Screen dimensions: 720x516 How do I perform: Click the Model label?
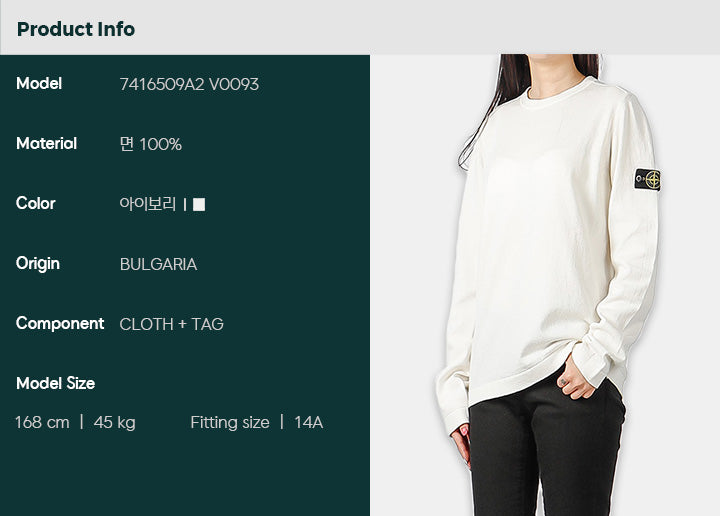pyautogui.click(x=39, y=84)
